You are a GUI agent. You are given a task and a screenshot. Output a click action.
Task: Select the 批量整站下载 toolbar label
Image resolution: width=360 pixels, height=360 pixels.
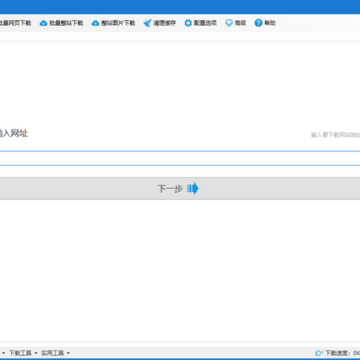(66, 23)
